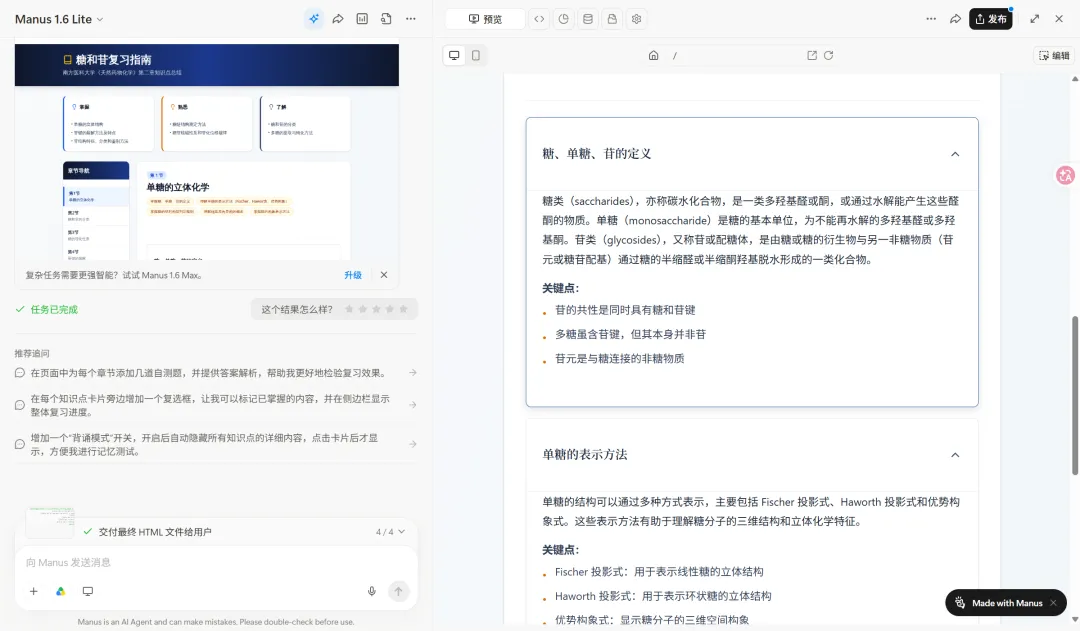Open the settings gear tab
1080x631 pixels.
[636, 19]
